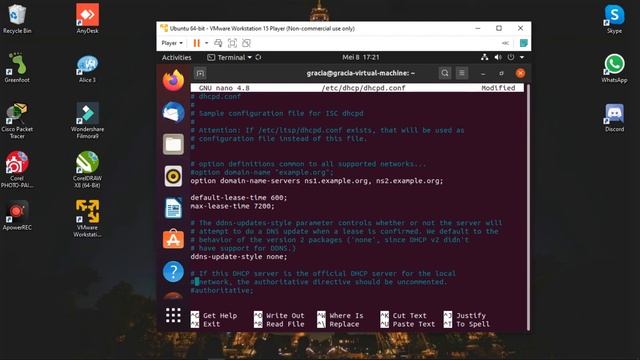Click the 'Where Is' nano shortcut label
The height and width of the screenshot is (360, 640).
coord(346,316)
